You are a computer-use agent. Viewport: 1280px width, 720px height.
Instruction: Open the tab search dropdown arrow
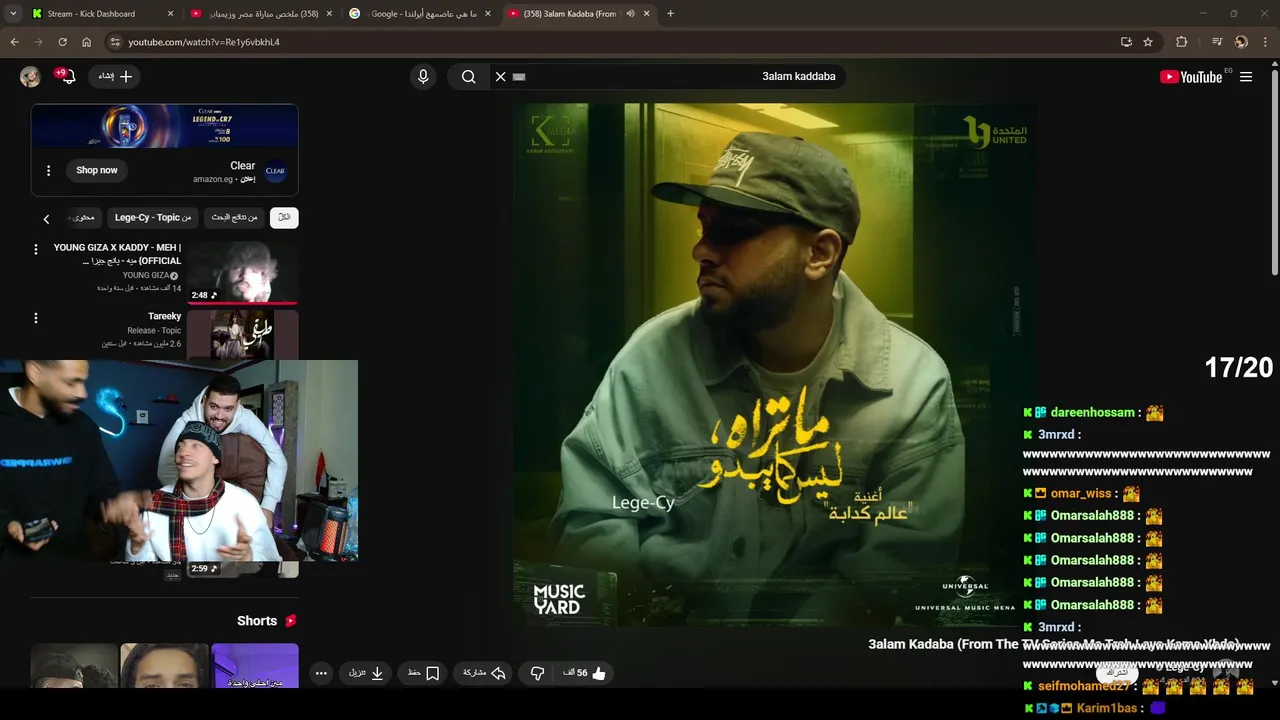pos(13,14)
